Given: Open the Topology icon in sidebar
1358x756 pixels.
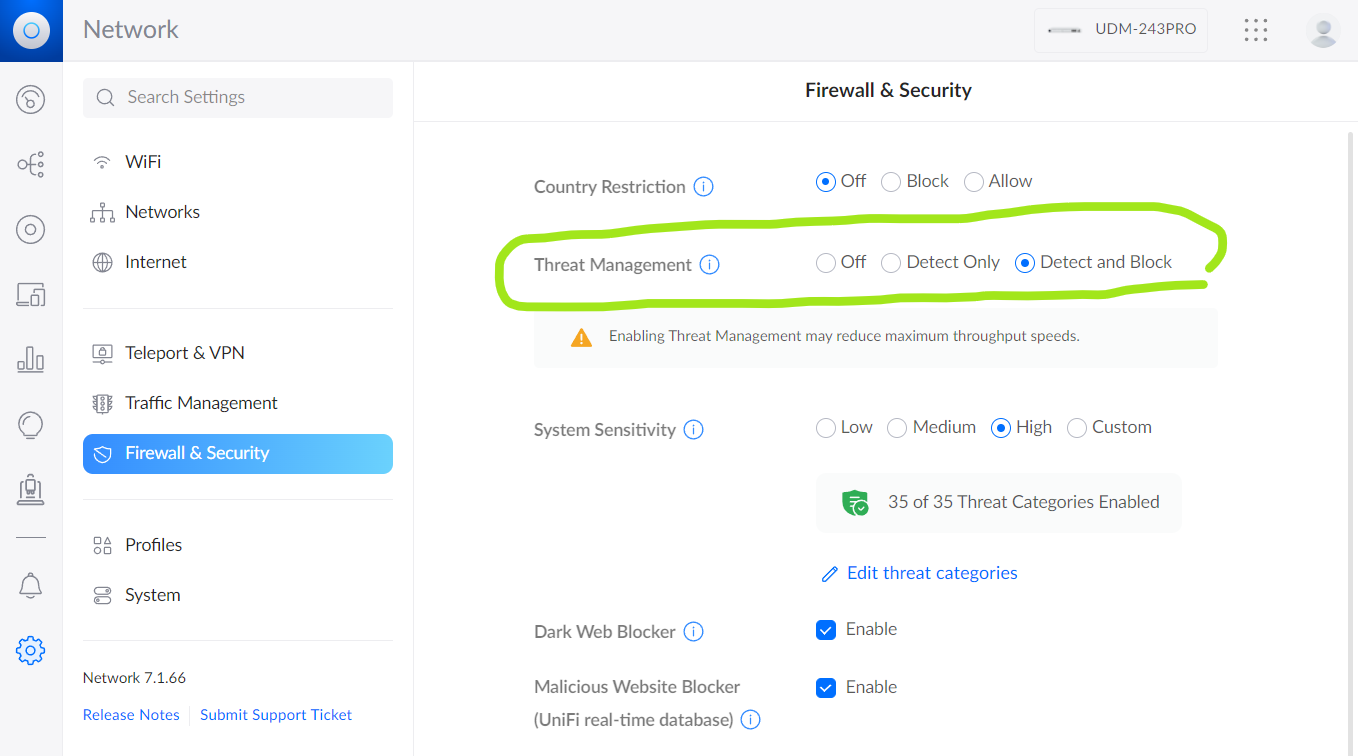Looking at the screenshot, I should coord(31,164).
